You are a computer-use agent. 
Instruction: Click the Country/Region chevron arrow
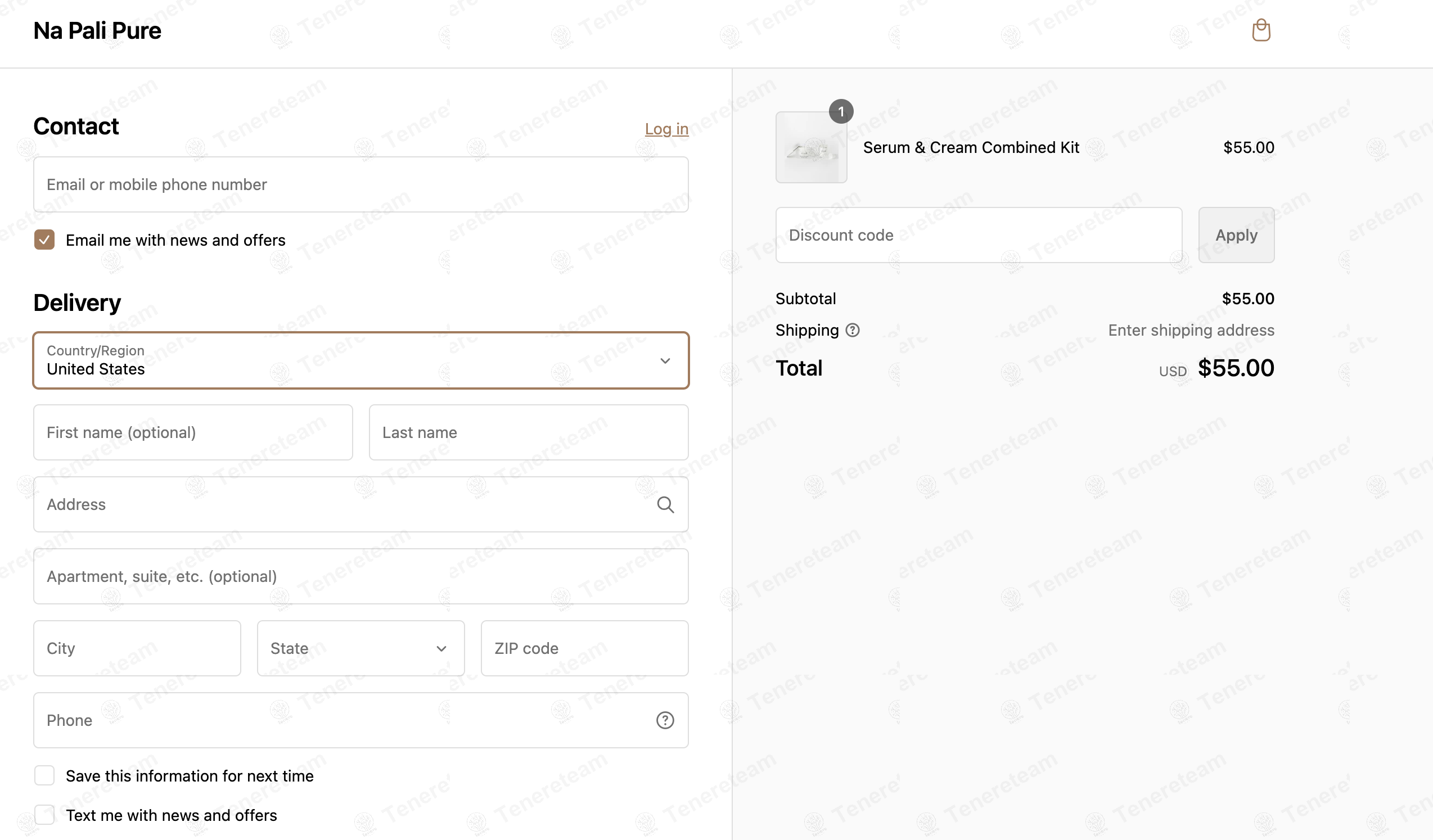tap(665, 361)
